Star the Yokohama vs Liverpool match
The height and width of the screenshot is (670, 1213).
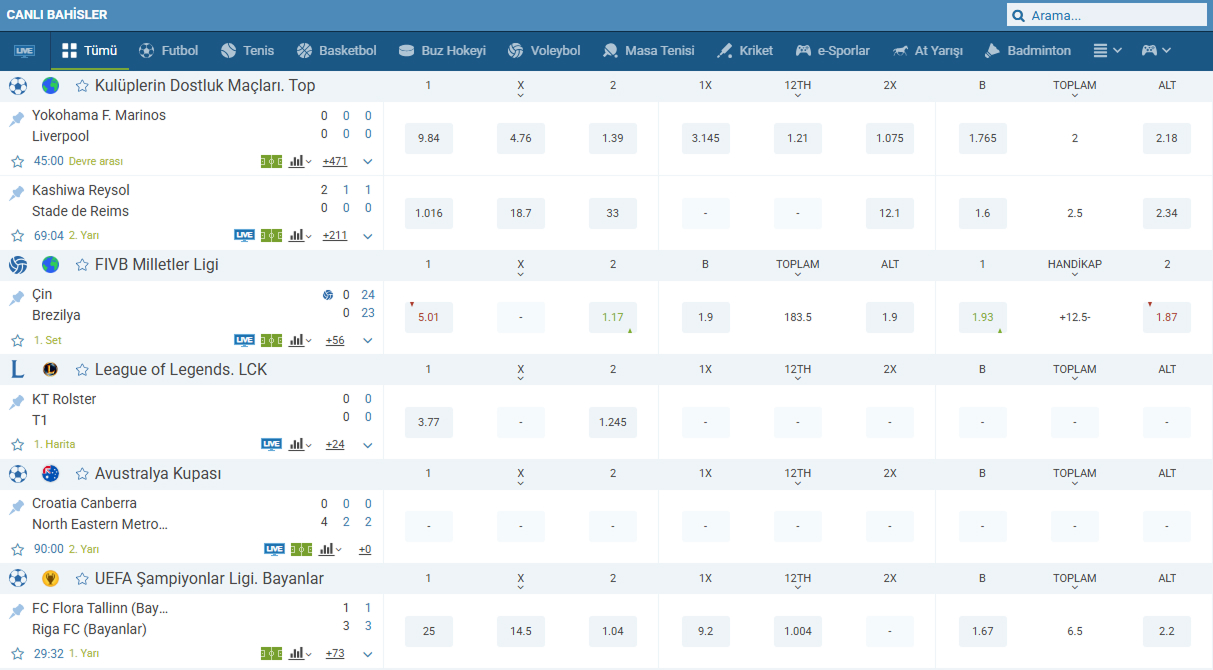click(x=17, y=161)
